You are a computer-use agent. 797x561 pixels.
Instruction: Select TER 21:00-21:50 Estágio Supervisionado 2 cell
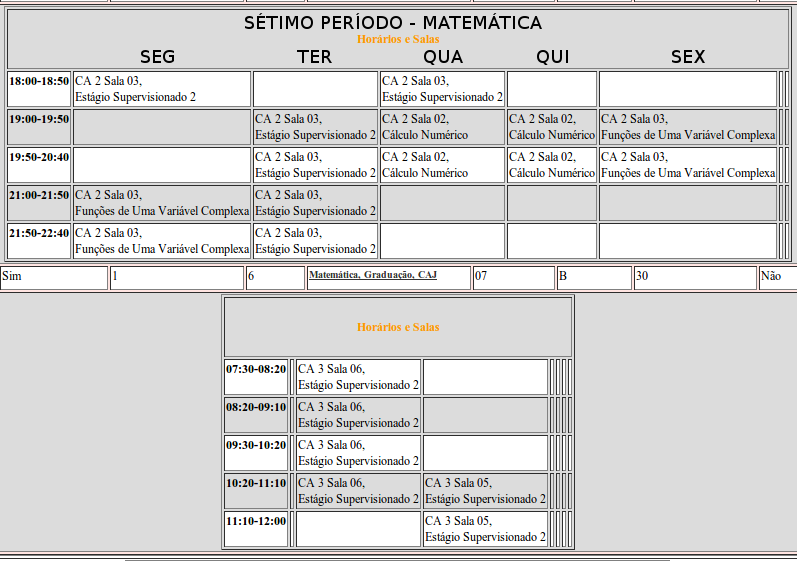[x=316, y=203]
